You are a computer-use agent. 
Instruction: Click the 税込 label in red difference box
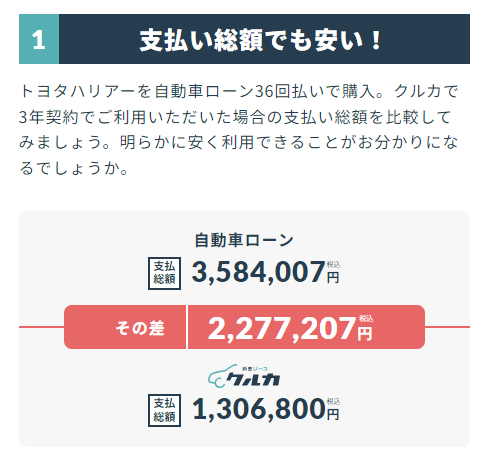click(x=366, y=319)
